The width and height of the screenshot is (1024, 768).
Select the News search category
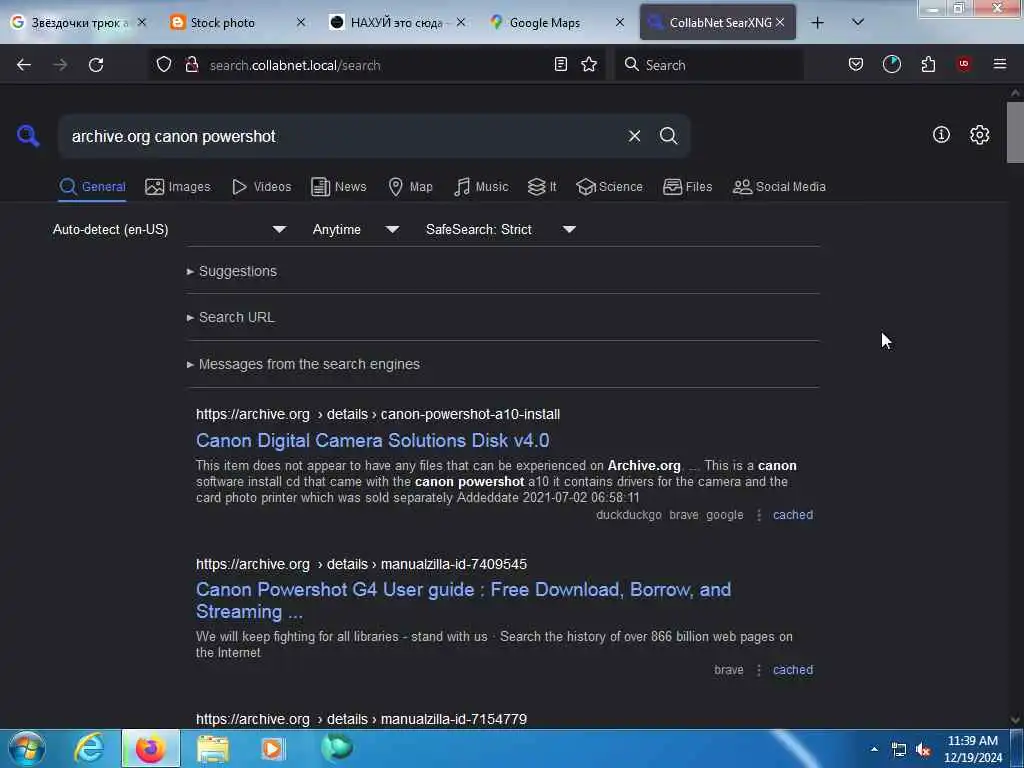coord(338,187)
